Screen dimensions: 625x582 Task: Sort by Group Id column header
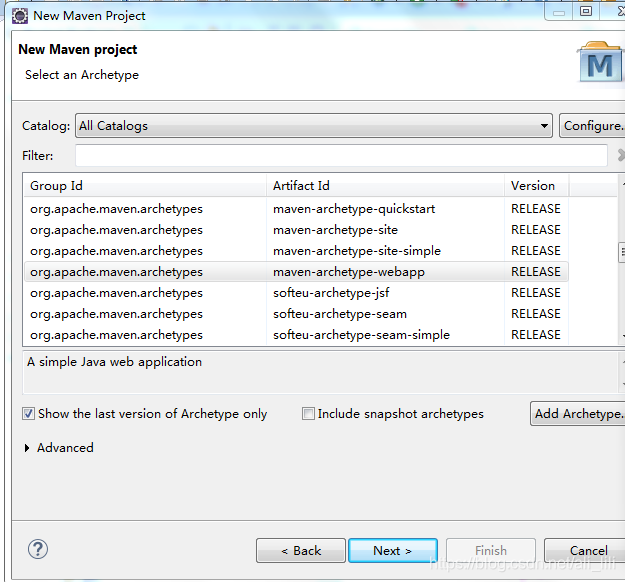[x=145, y=186]
